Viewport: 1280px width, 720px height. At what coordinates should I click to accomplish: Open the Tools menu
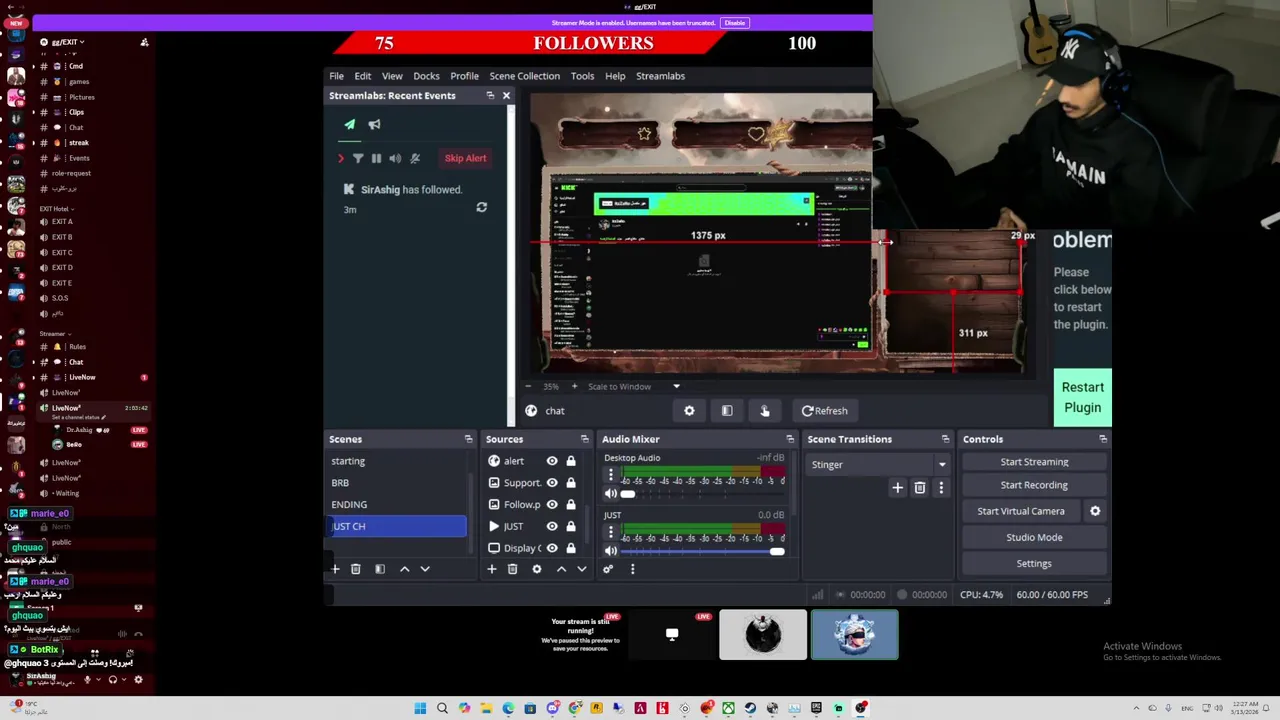click(582, 76)
